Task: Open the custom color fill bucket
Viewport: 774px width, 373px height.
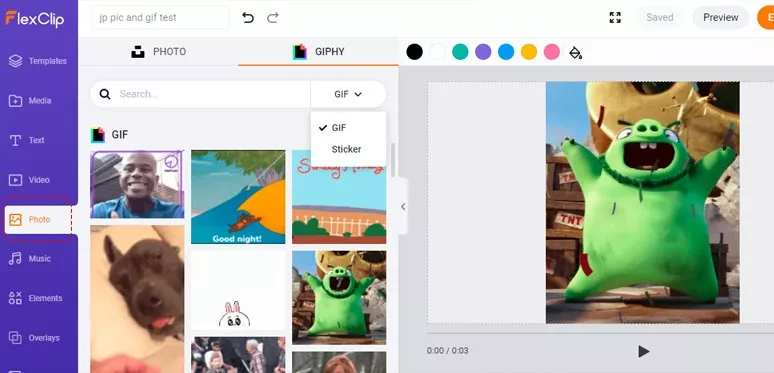Action: click(x=576, y=52)
